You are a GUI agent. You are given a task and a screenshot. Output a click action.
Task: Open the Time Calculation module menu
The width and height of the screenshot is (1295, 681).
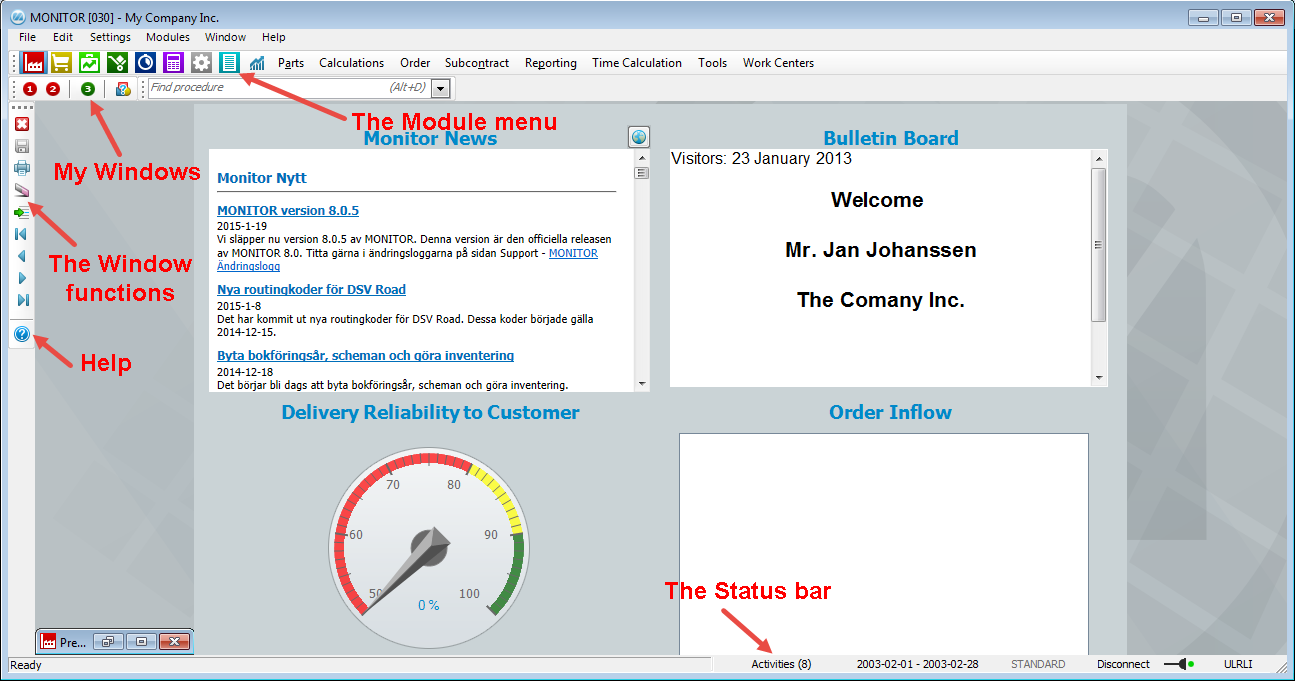tap(637, 63)
